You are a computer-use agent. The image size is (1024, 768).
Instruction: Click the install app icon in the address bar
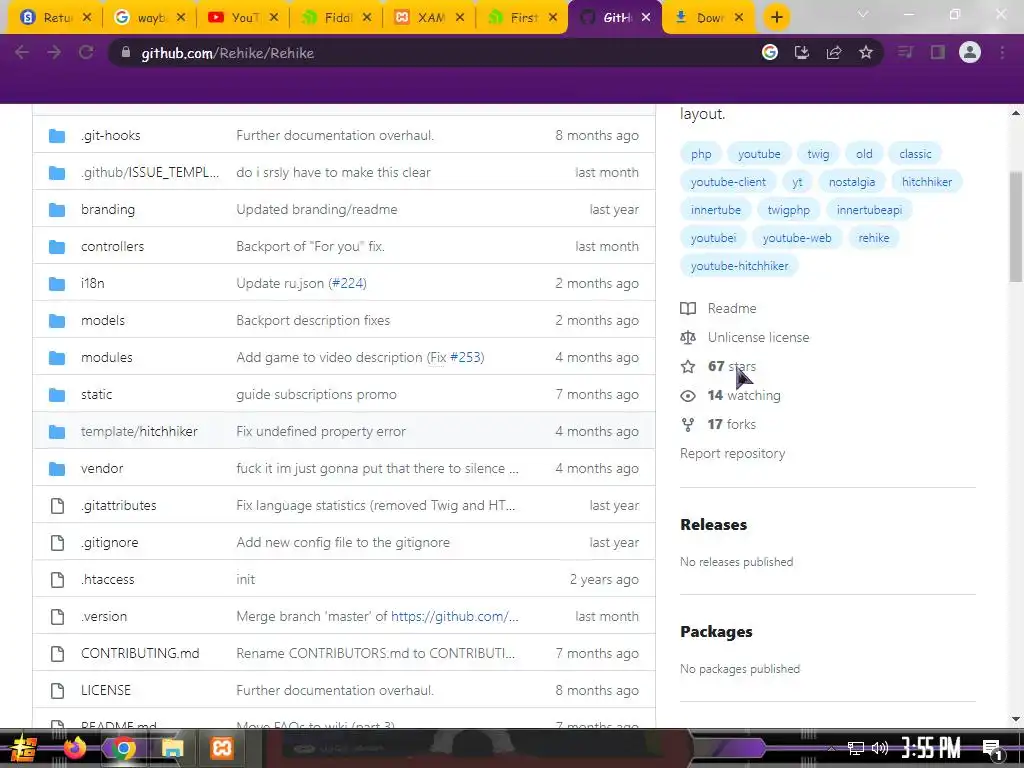pos(802,52)
